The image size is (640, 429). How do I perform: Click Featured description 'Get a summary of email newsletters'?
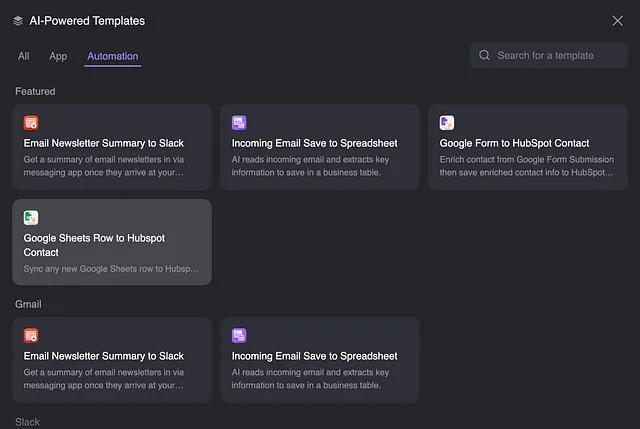coord(104,166)
